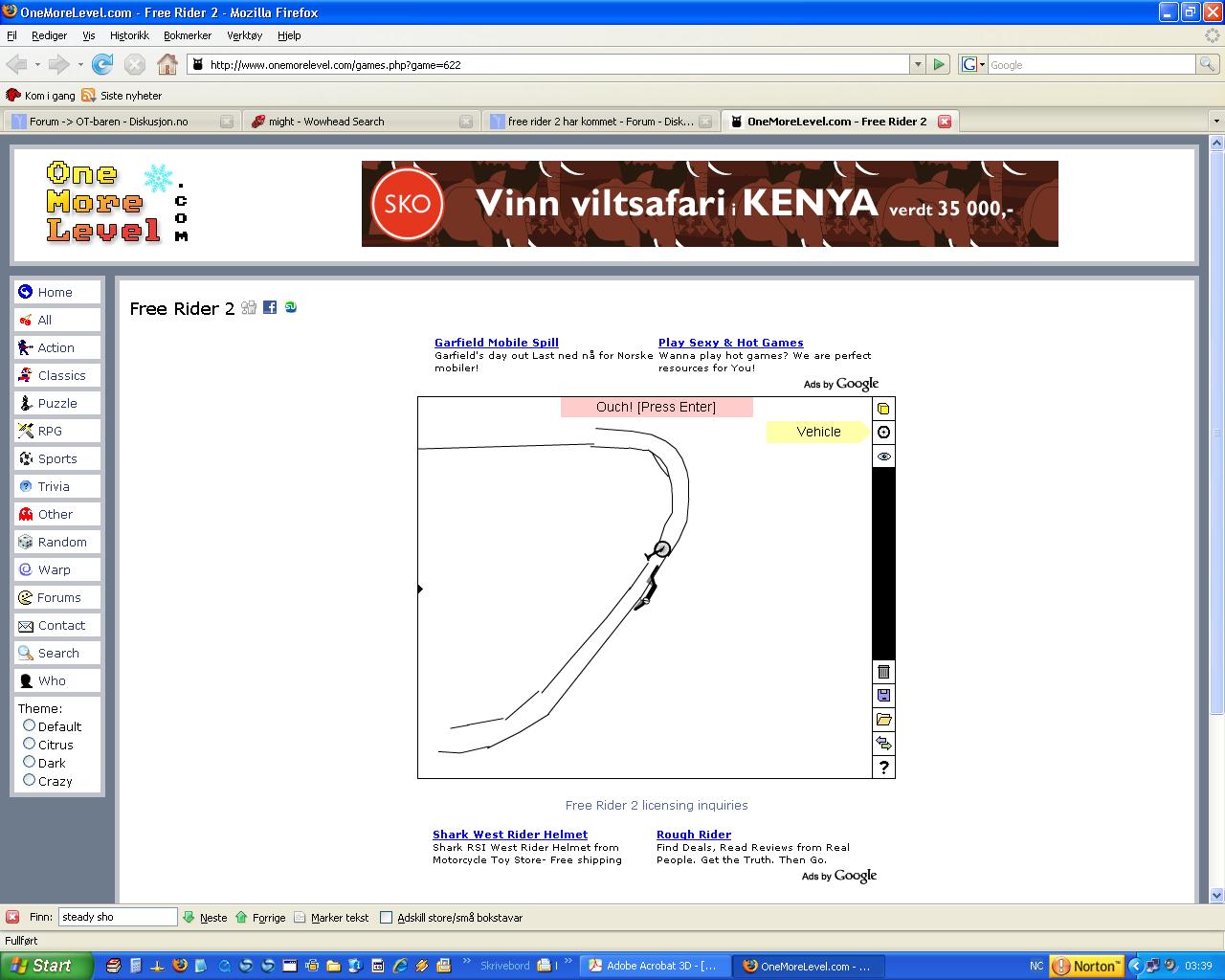Open the Action category in sidebar
Screen dimensions: 1225x980
pyautogui.click(x=57, y=347)
